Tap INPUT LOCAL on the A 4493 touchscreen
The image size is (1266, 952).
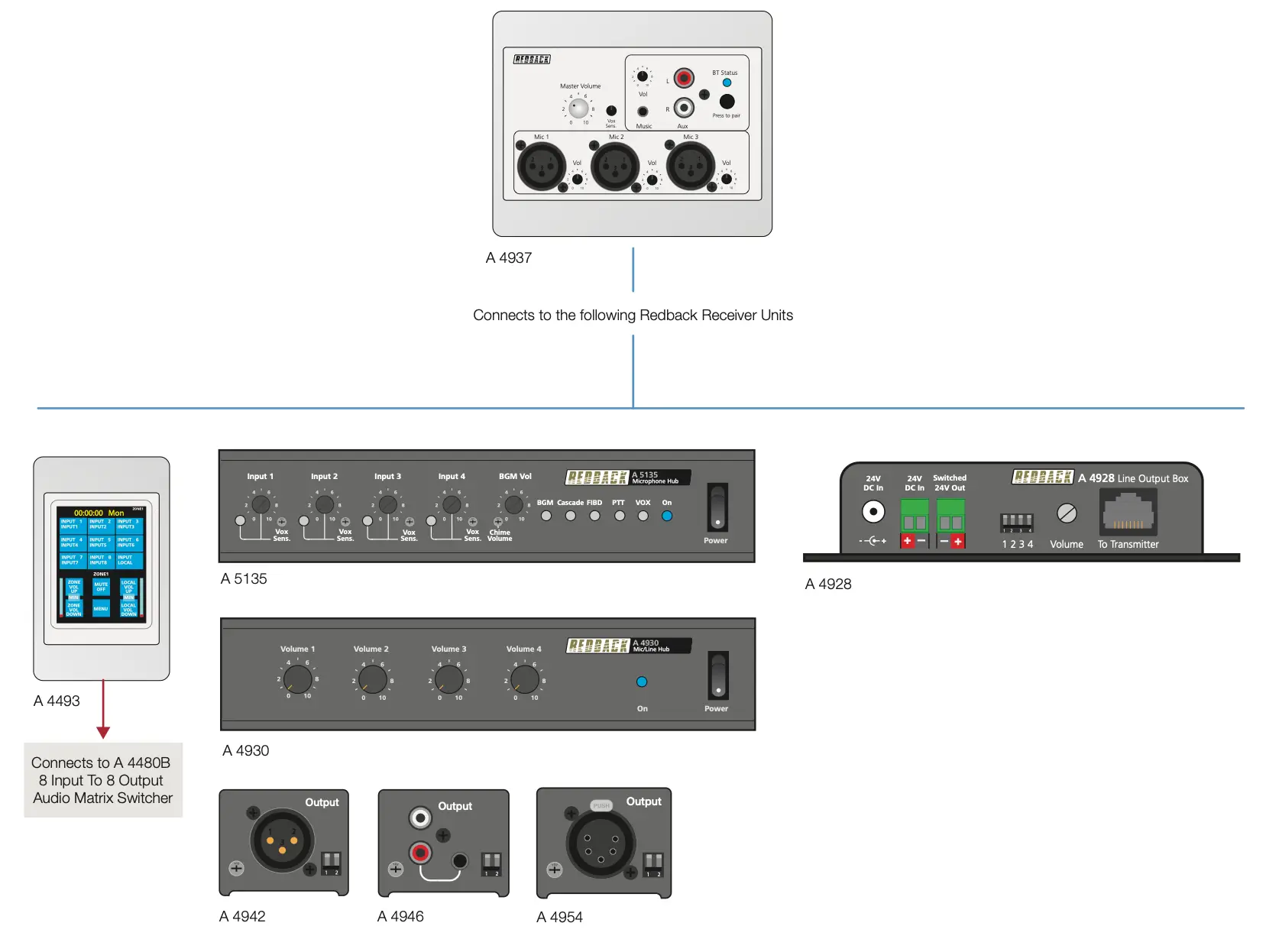click(129, 560)
